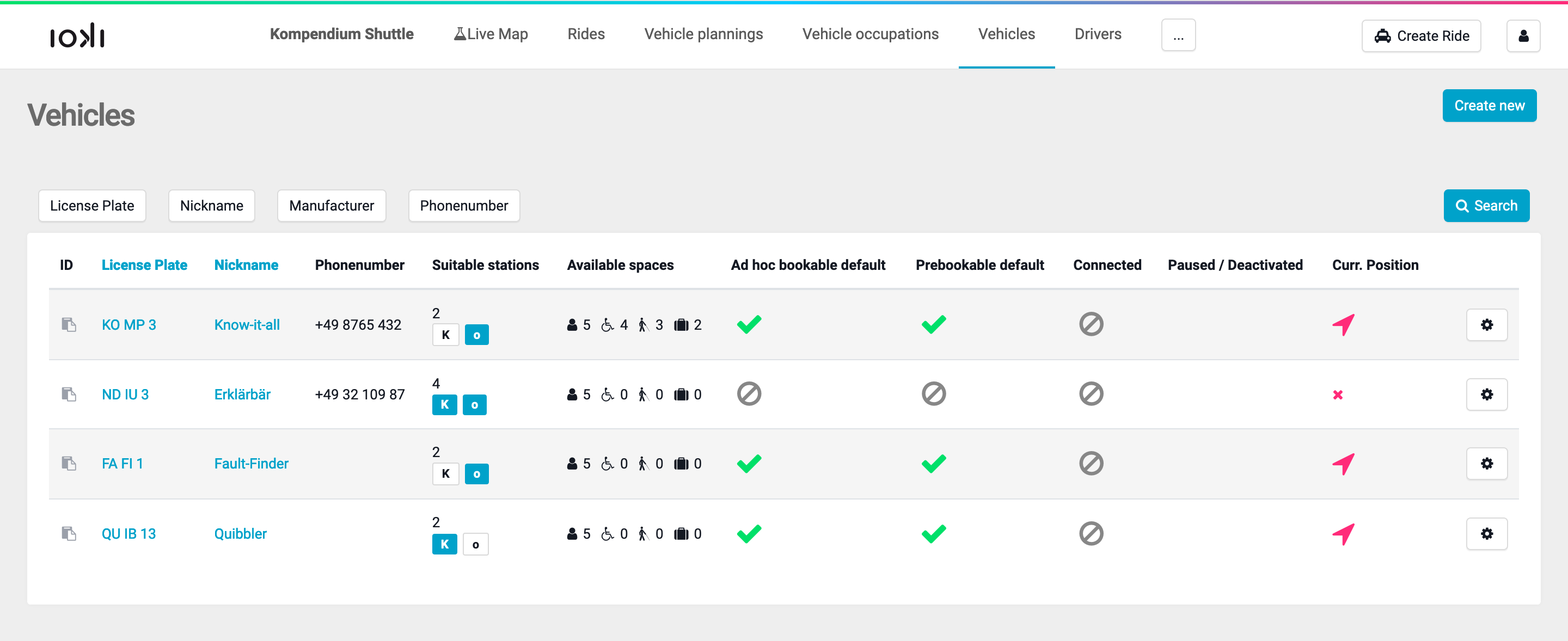Copy ID of vehicle QU IB 13

coord(69,533)
